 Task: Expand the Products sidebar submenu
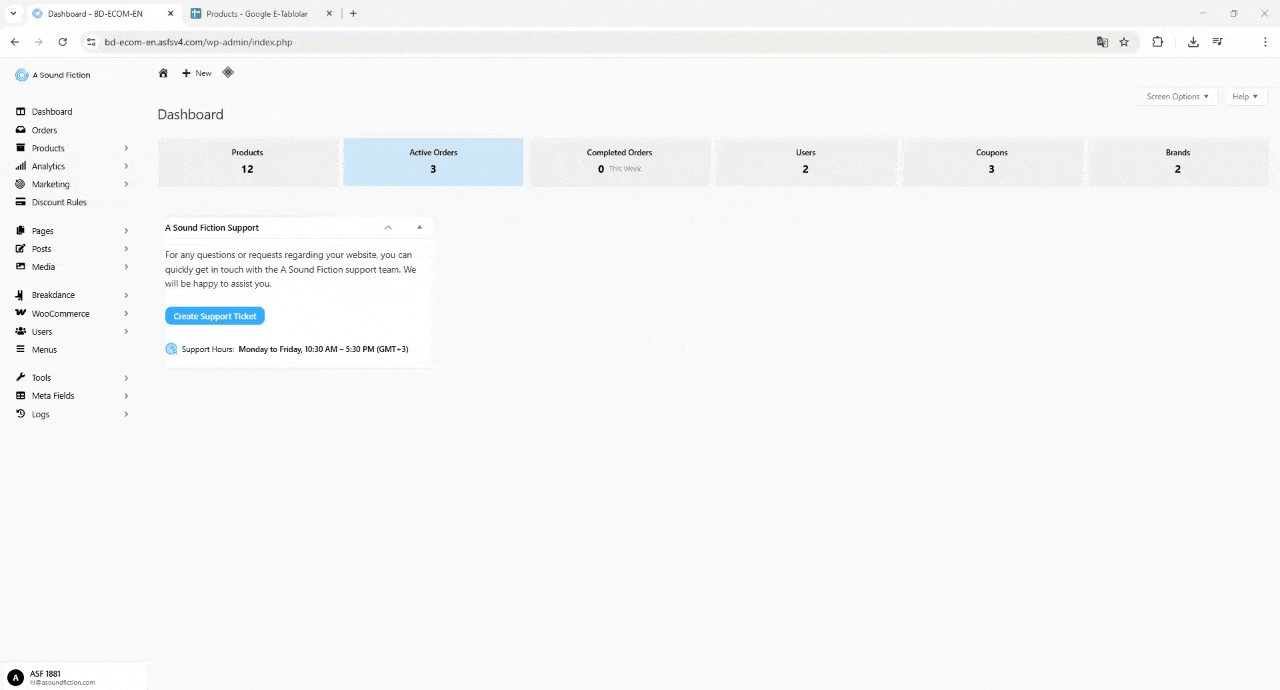pyautogui.click(x=126, y=148)
